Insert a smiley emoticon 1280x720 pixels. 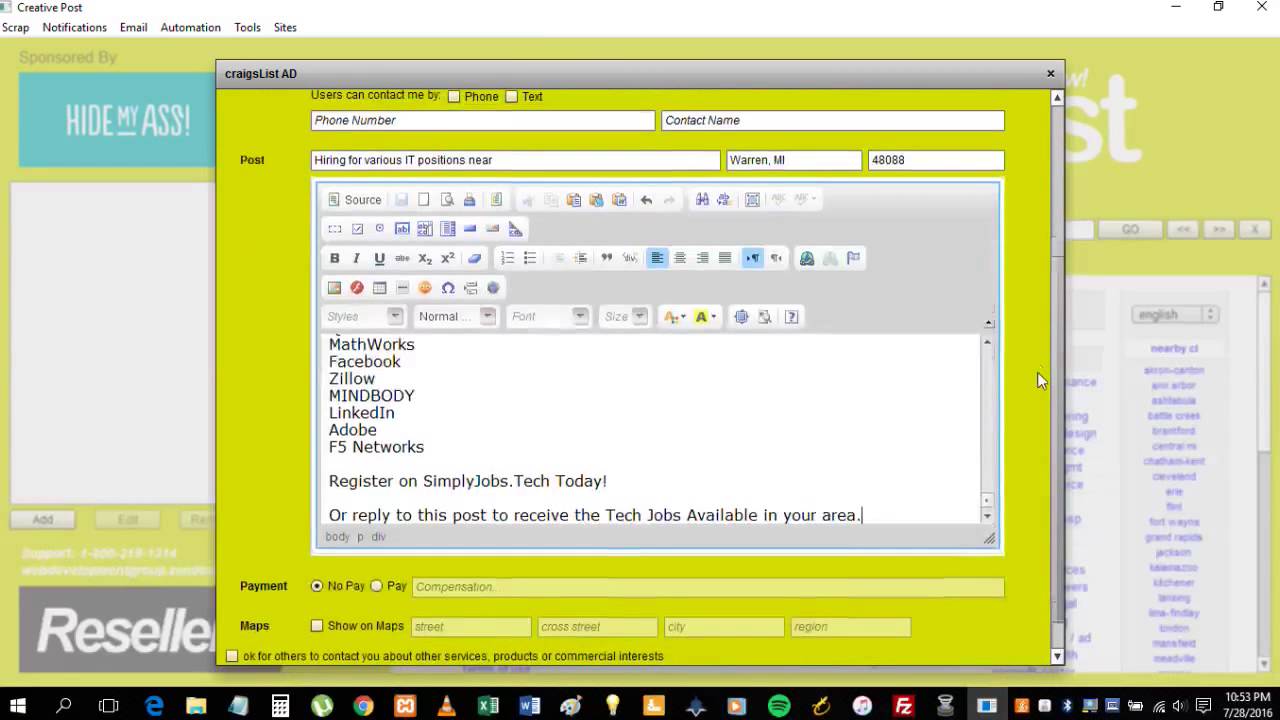425,288
